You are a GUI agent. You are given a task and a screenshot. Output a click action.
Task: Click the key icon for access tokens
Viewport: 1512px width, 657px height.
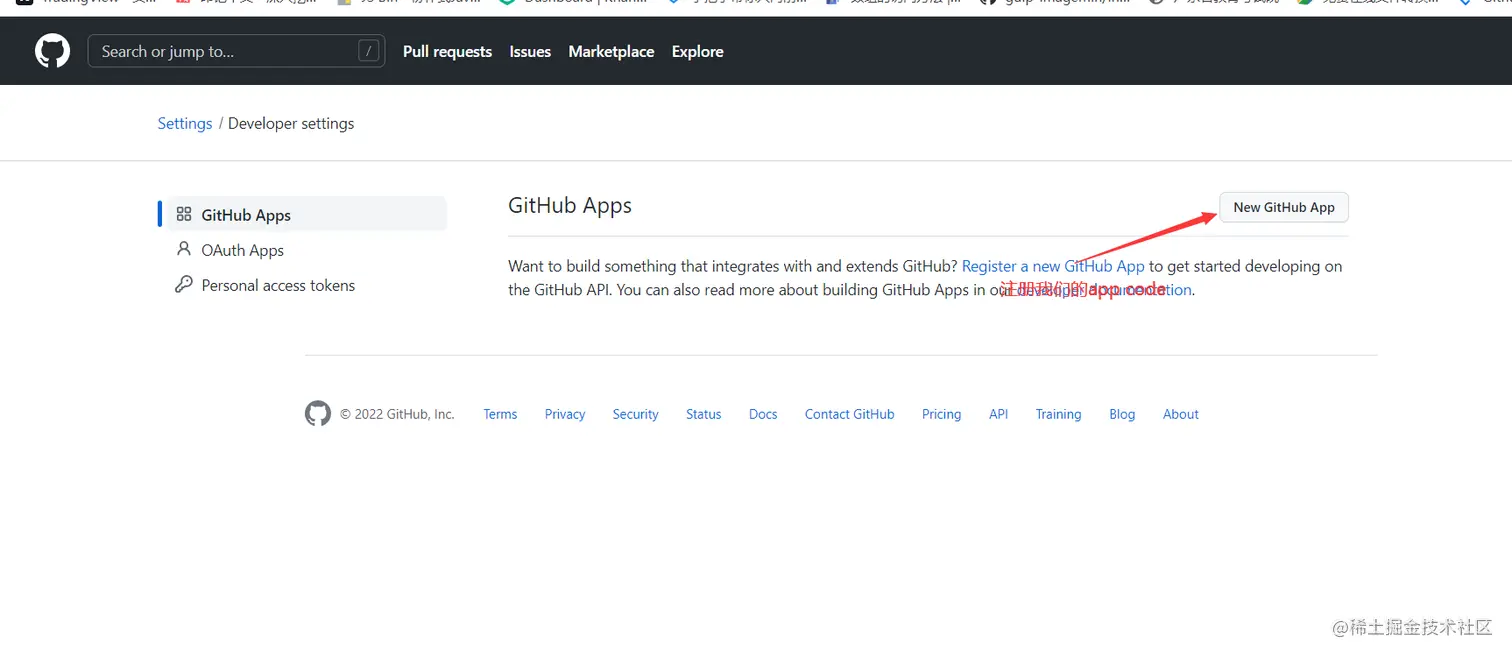pos(184,284)
